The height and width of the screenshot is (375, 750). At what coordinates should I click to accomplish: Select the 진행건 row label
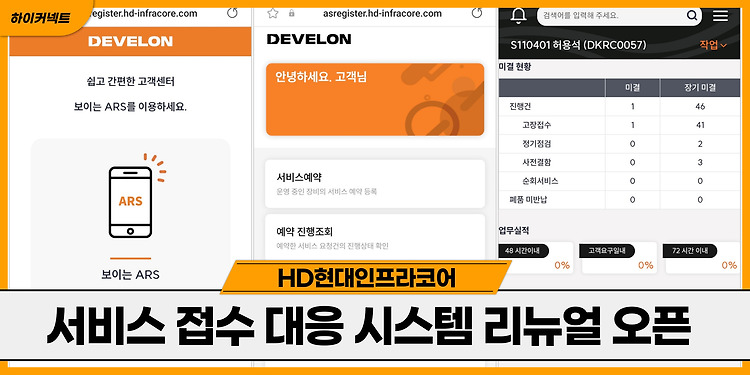point(520,106)
